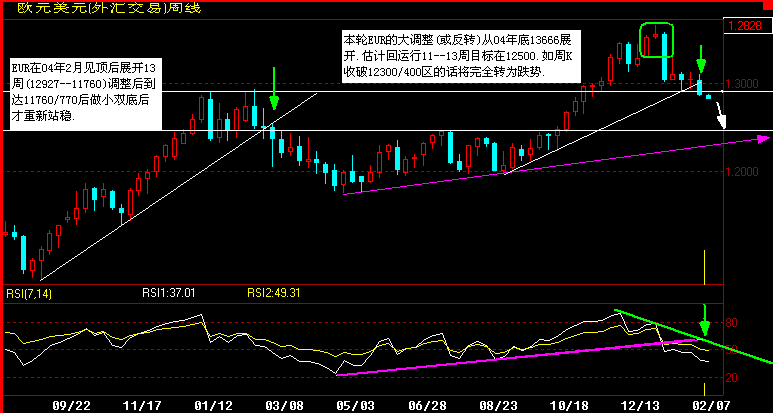Click the 02/07 date axis label
The width and height of the screenshot is (773, 413).
[710, 406]
